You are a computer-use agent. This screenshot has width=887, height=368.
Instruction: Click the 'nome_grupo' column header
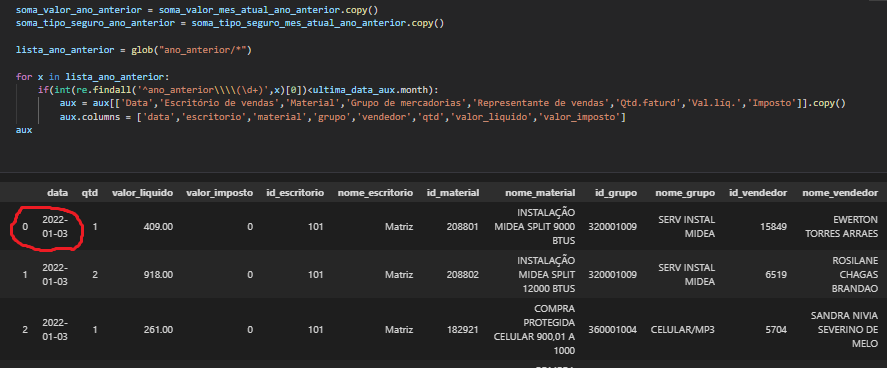coord(685,193)
